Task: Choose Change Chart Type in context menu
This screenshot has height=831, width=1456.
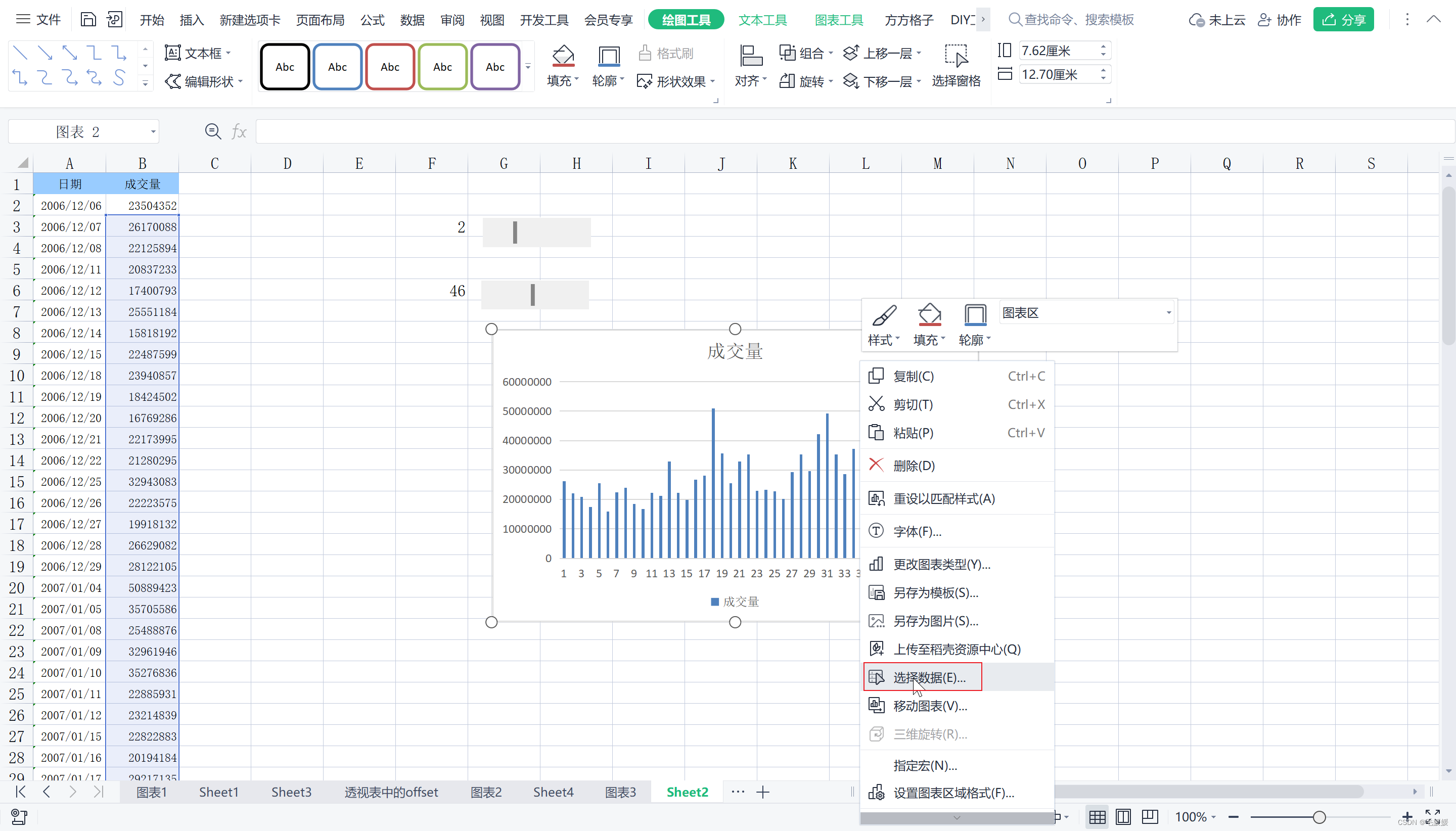Action: pyautogui.click(x=957, y=565)
